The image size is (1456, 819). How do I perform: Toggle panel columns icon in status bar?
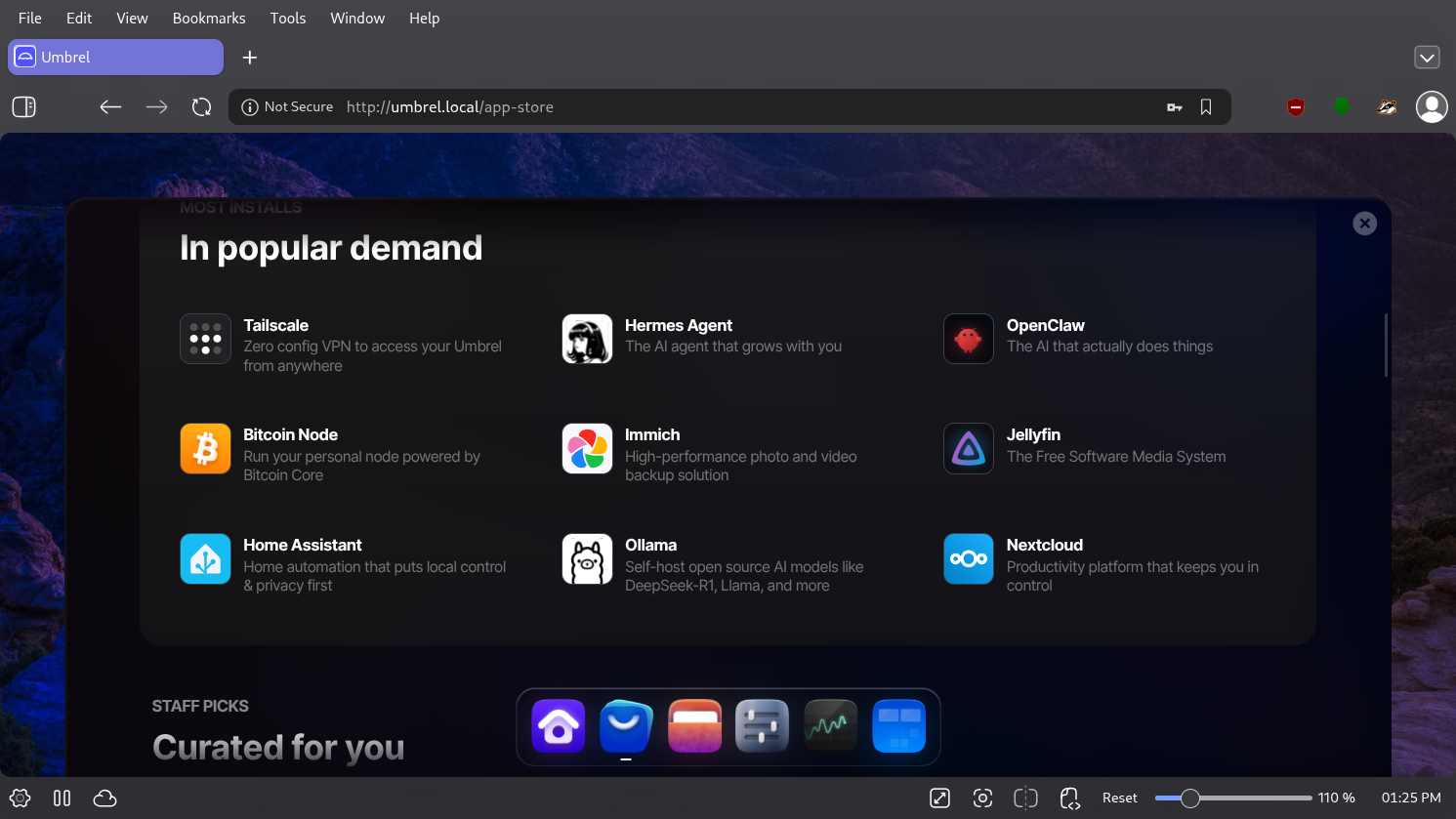62,799
